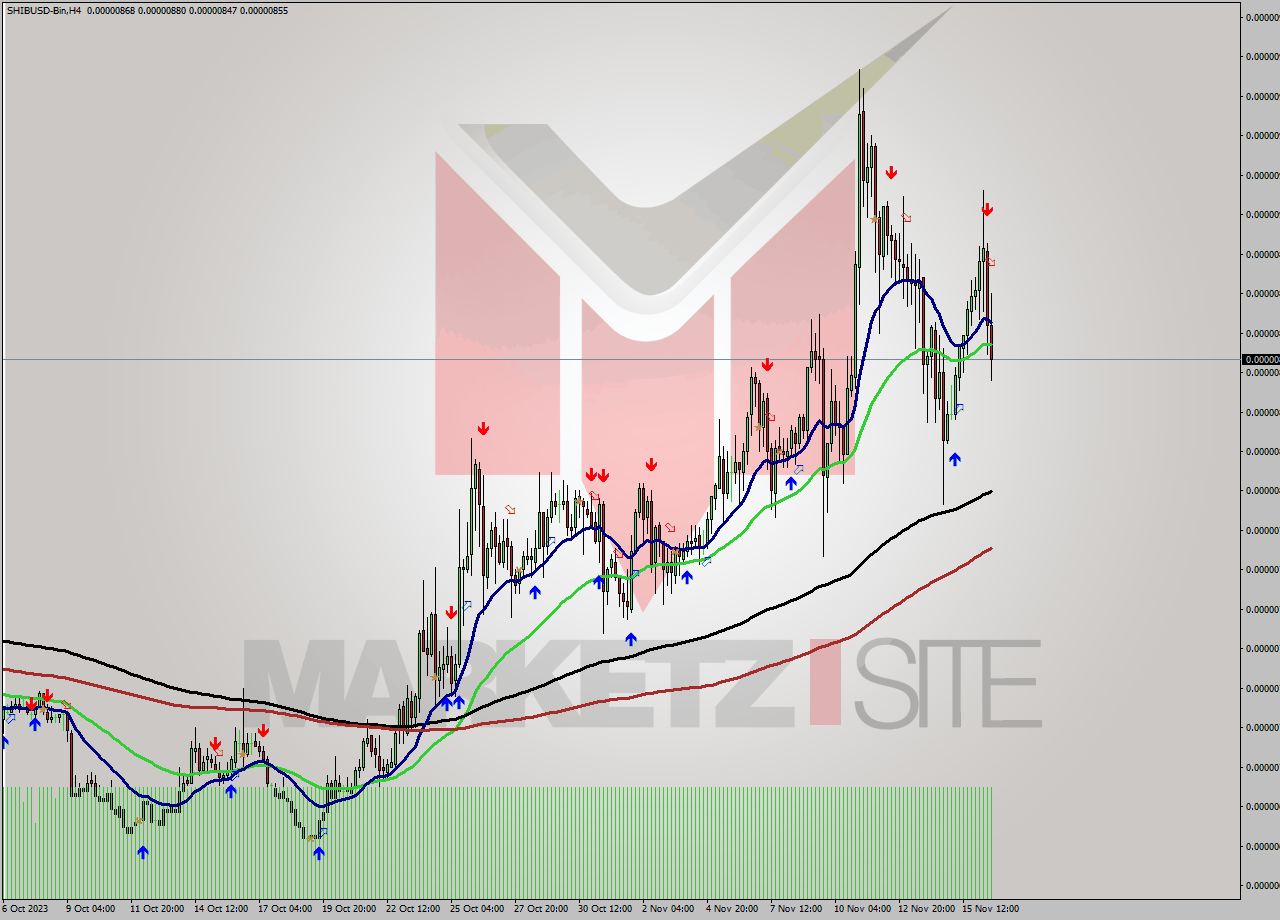Click the high price value 0.00000880
This screenshot has width=1280, height=920.
163,10
